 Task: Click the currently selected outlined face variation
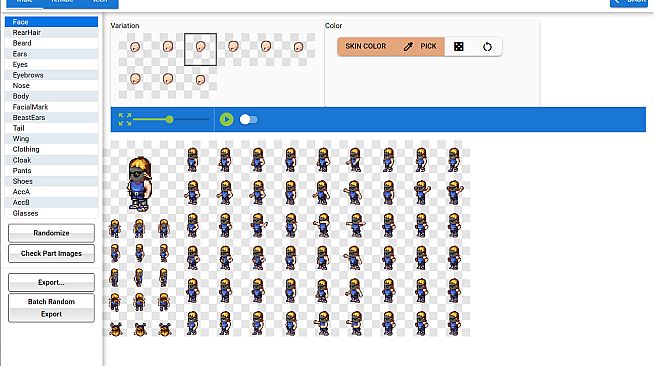201,49
